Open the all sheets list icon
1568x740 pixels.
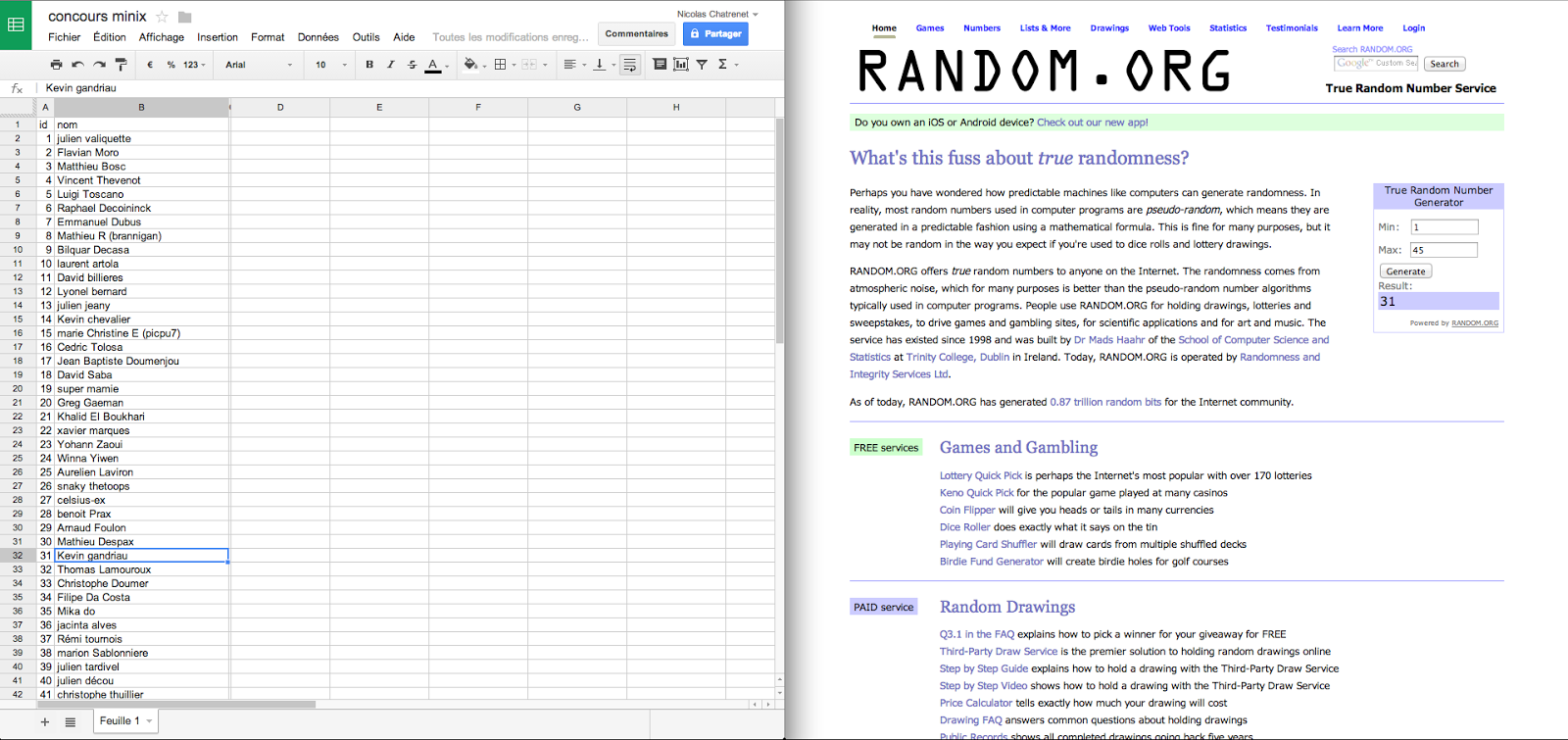pos(71,721)
